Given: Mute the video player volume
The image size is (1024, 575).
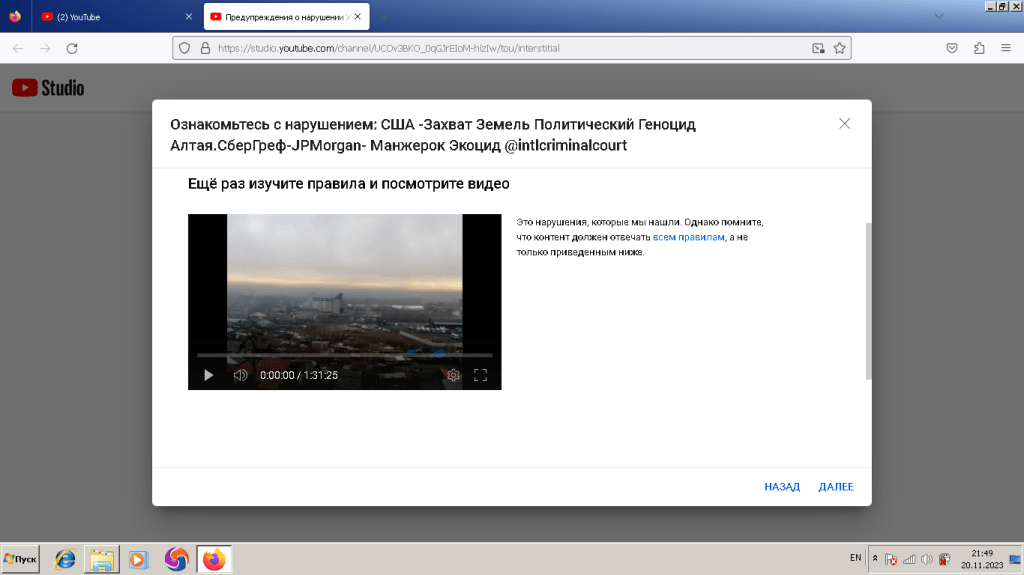Looking at the screenshot, I should point(240,375).
